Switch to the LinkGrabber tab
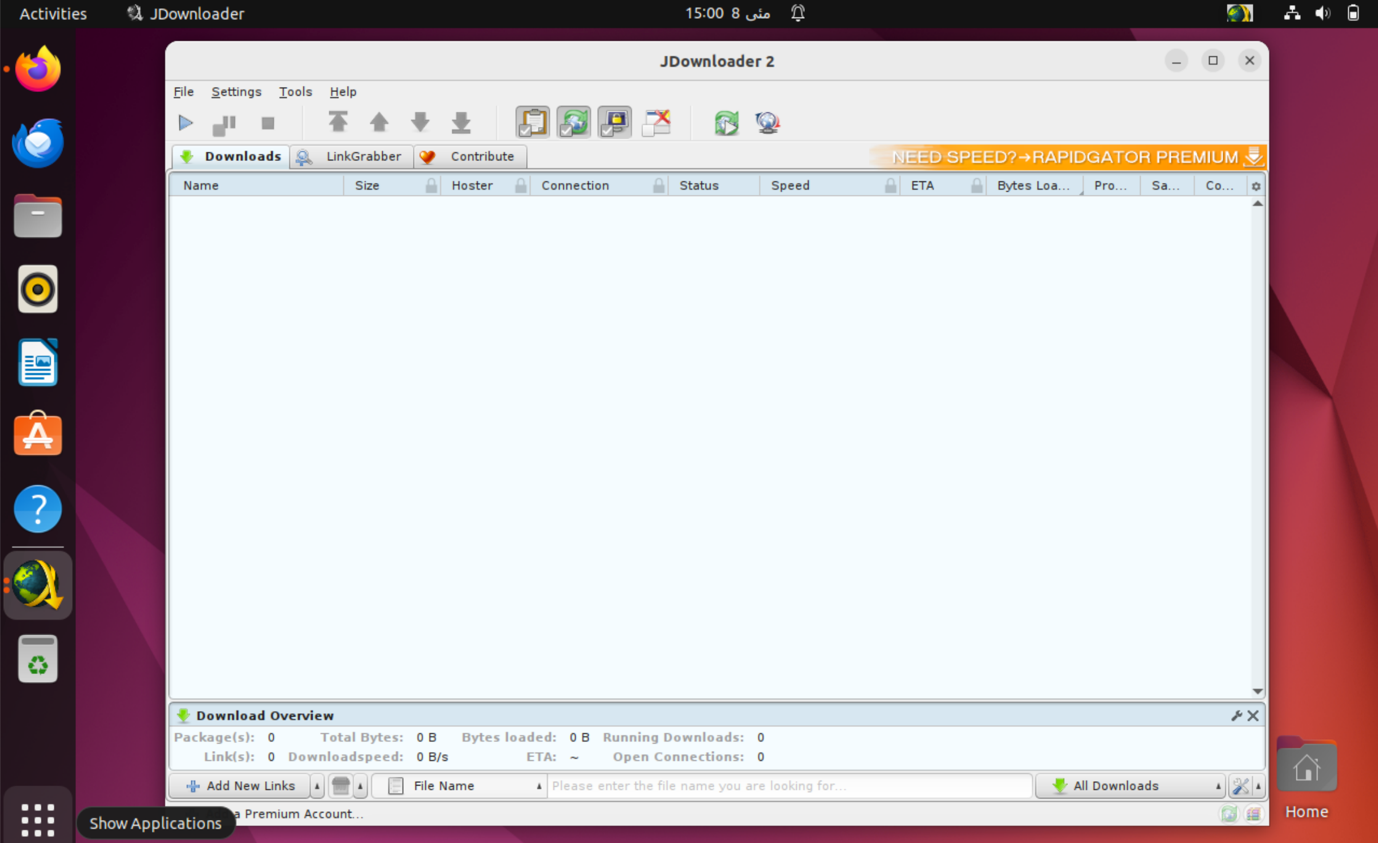Screen dimensions: 1378x843 tap(352, 157)
